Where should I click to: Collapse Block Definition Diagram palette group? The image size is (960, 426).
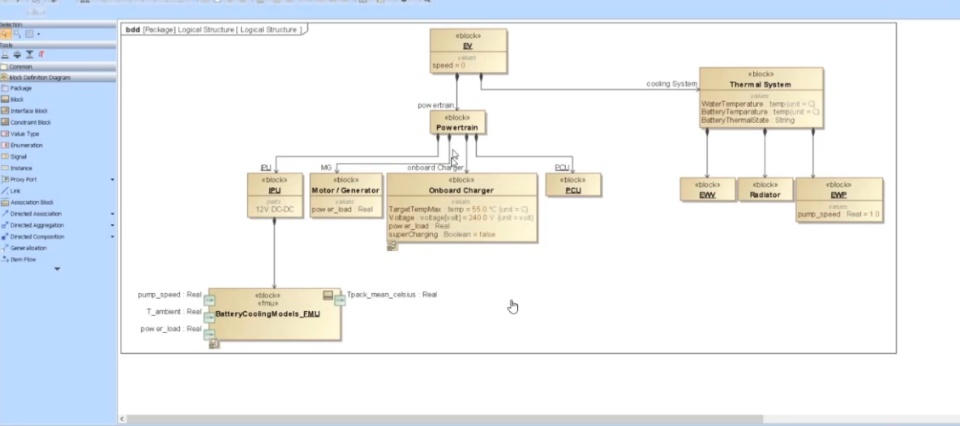(x=58, y=78)
